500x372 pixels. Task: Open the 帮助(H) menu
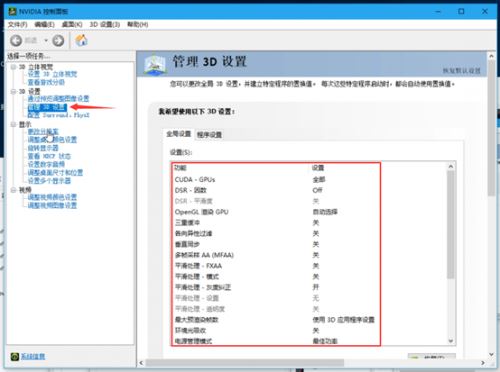point(138,24)
